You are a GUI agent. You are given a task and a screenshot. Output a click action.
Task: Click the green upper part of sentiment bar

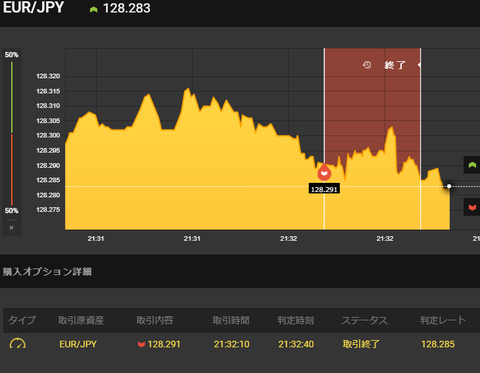coord(12,97)
